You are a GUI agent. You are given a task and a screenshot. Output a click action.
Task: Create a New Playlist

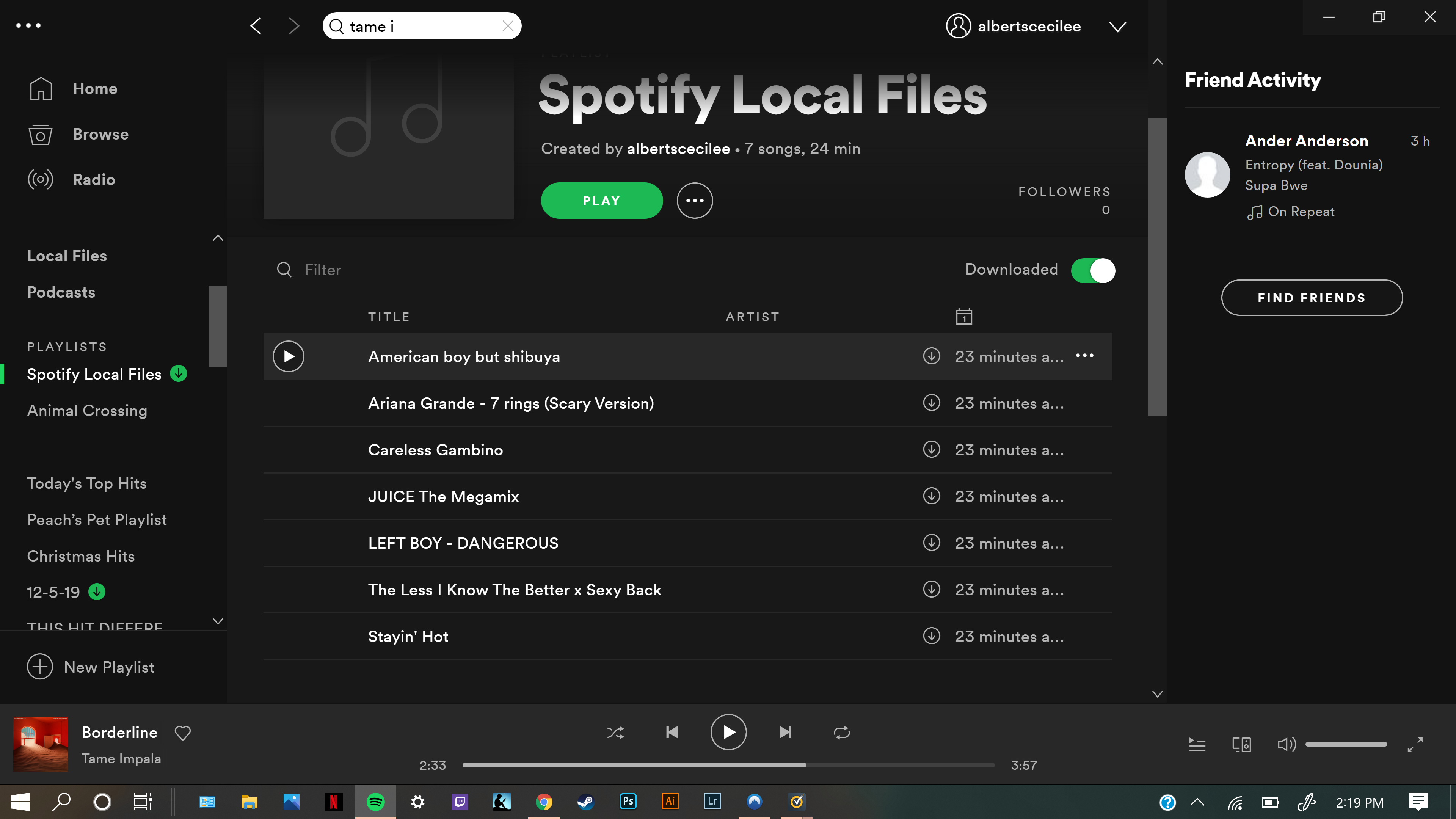[x=91, y=667]
